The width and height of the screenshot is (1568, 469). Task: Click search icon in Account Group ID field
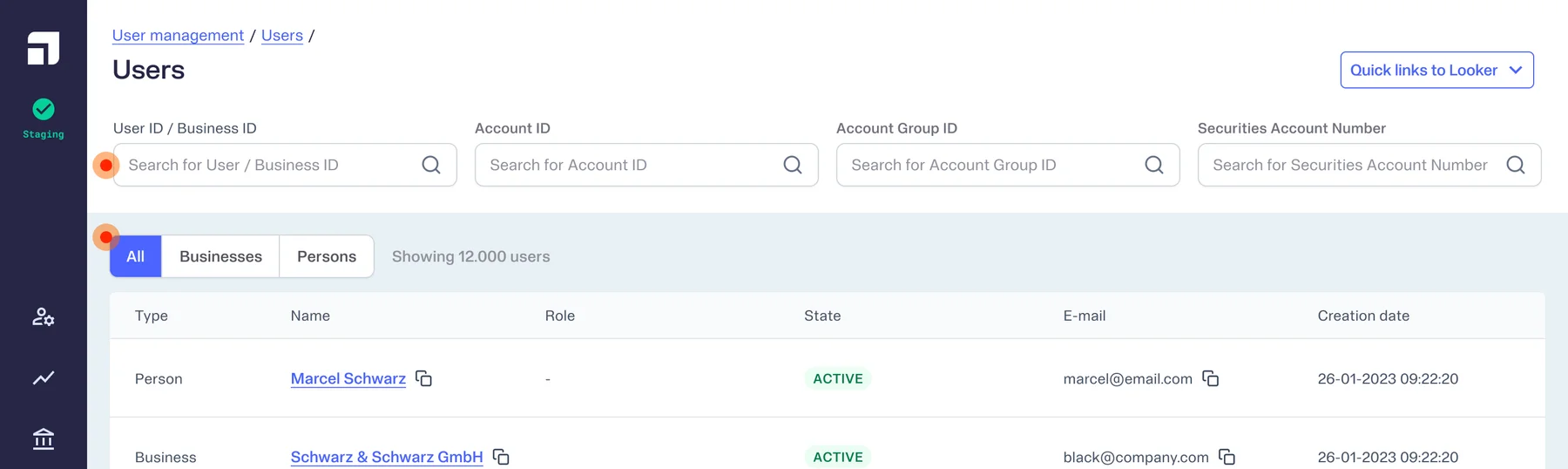click(1154, 165)
